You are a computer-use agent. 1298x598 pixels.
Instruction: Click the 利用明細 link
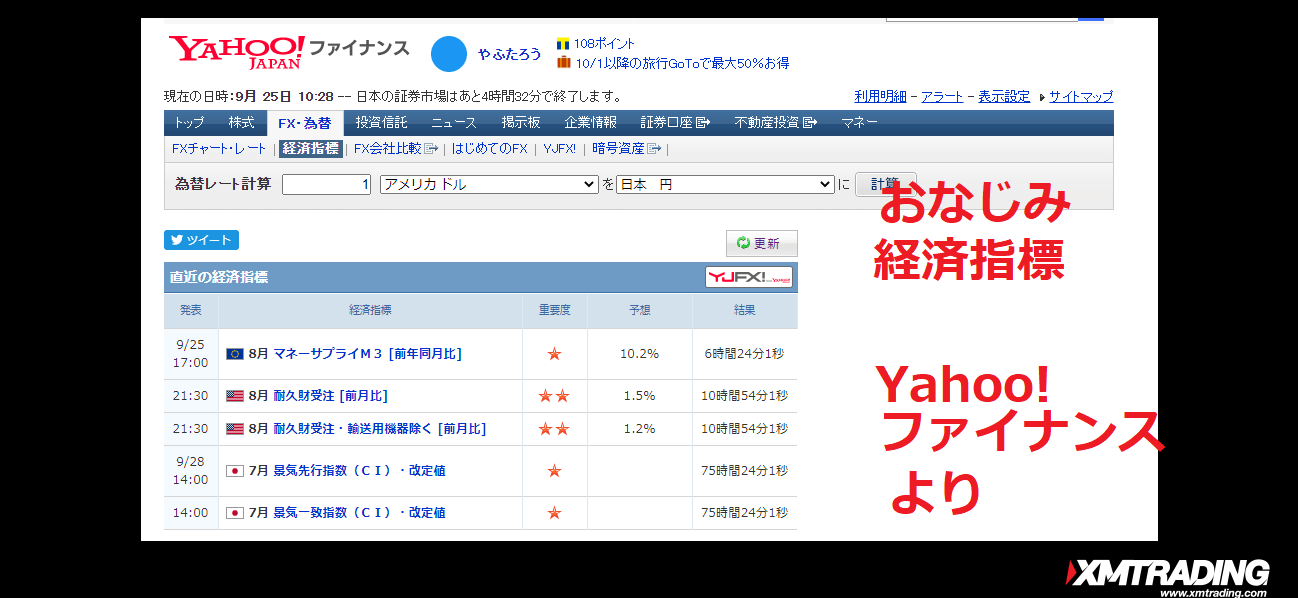pos(880,97)
